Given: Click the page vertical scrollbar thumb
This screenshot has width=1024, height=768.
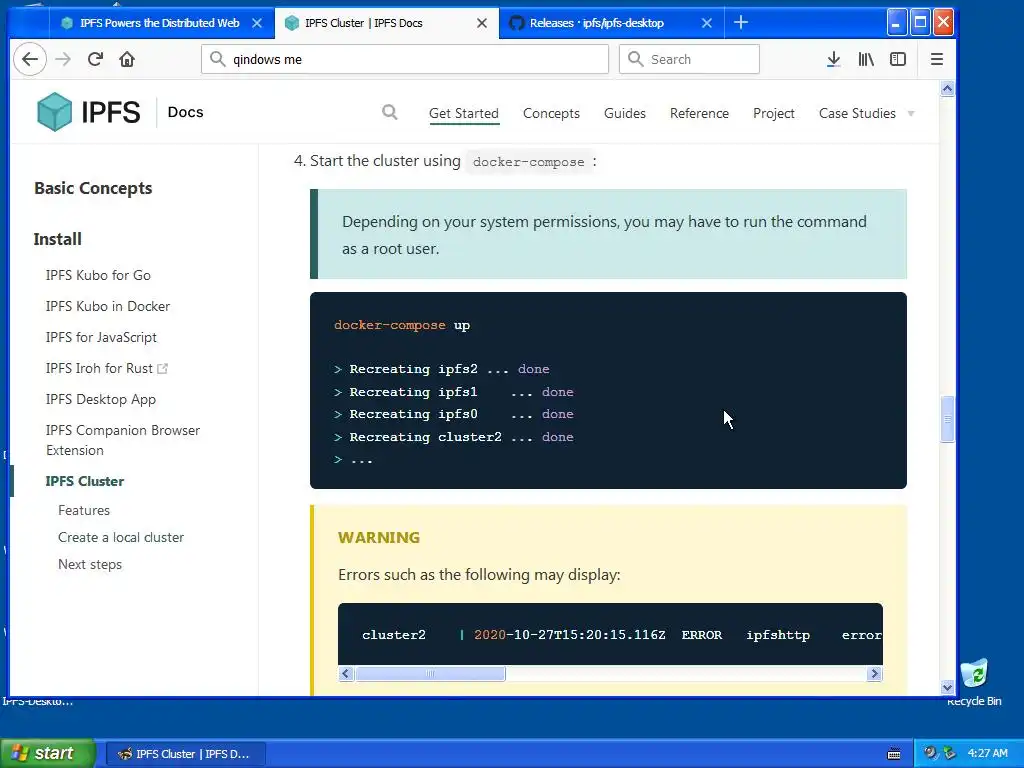Looking at the screenshot, I should [x=947, y=419].
